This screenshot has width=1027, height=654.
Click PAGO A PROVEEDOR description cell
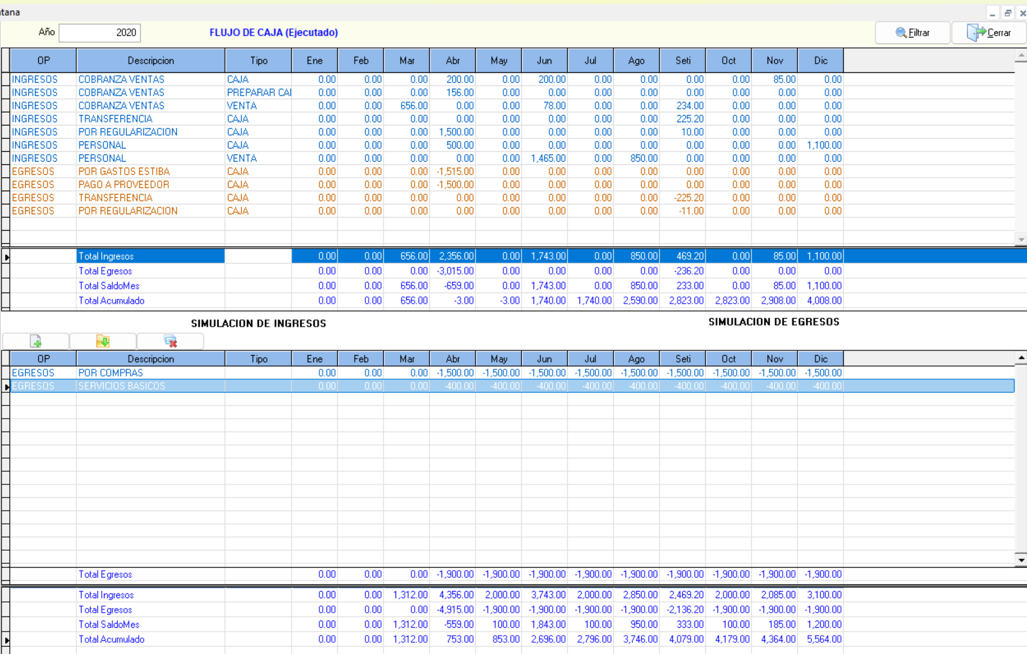[x=151, y=185]
